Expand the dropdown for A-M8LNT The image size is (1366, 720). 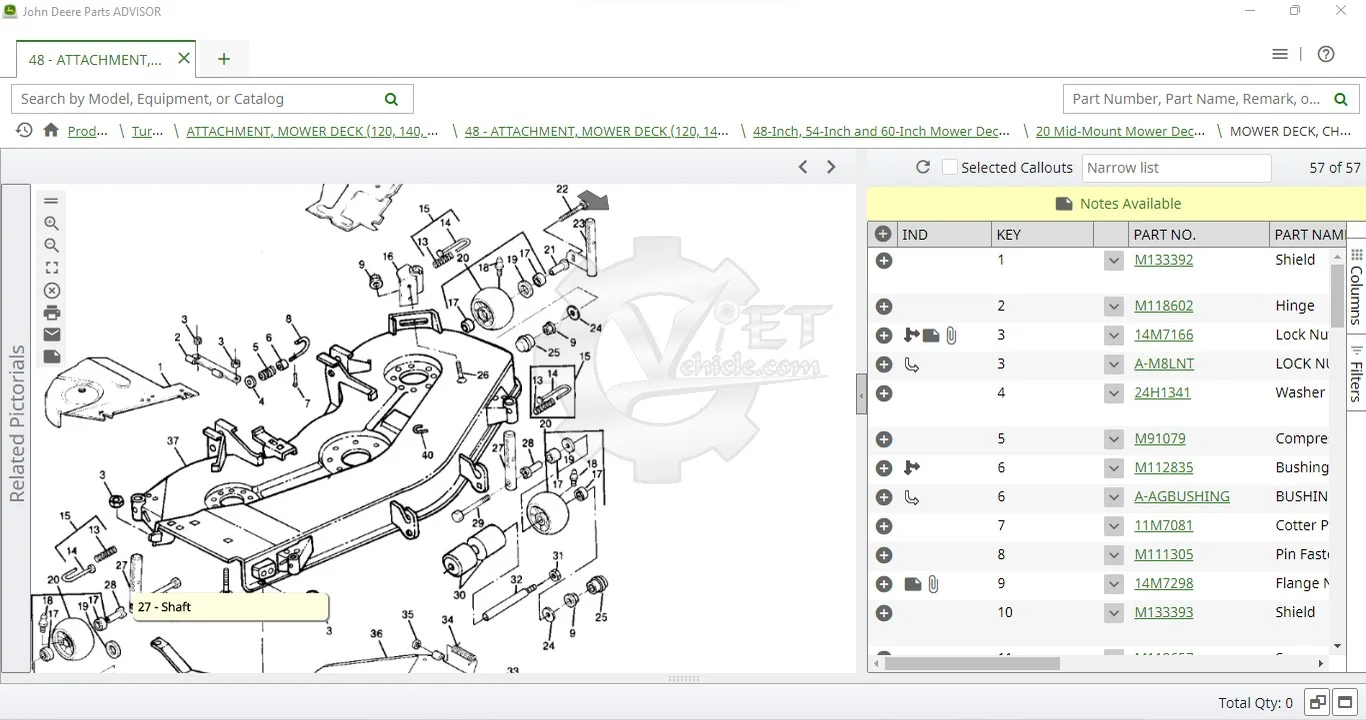point(1114,365)
